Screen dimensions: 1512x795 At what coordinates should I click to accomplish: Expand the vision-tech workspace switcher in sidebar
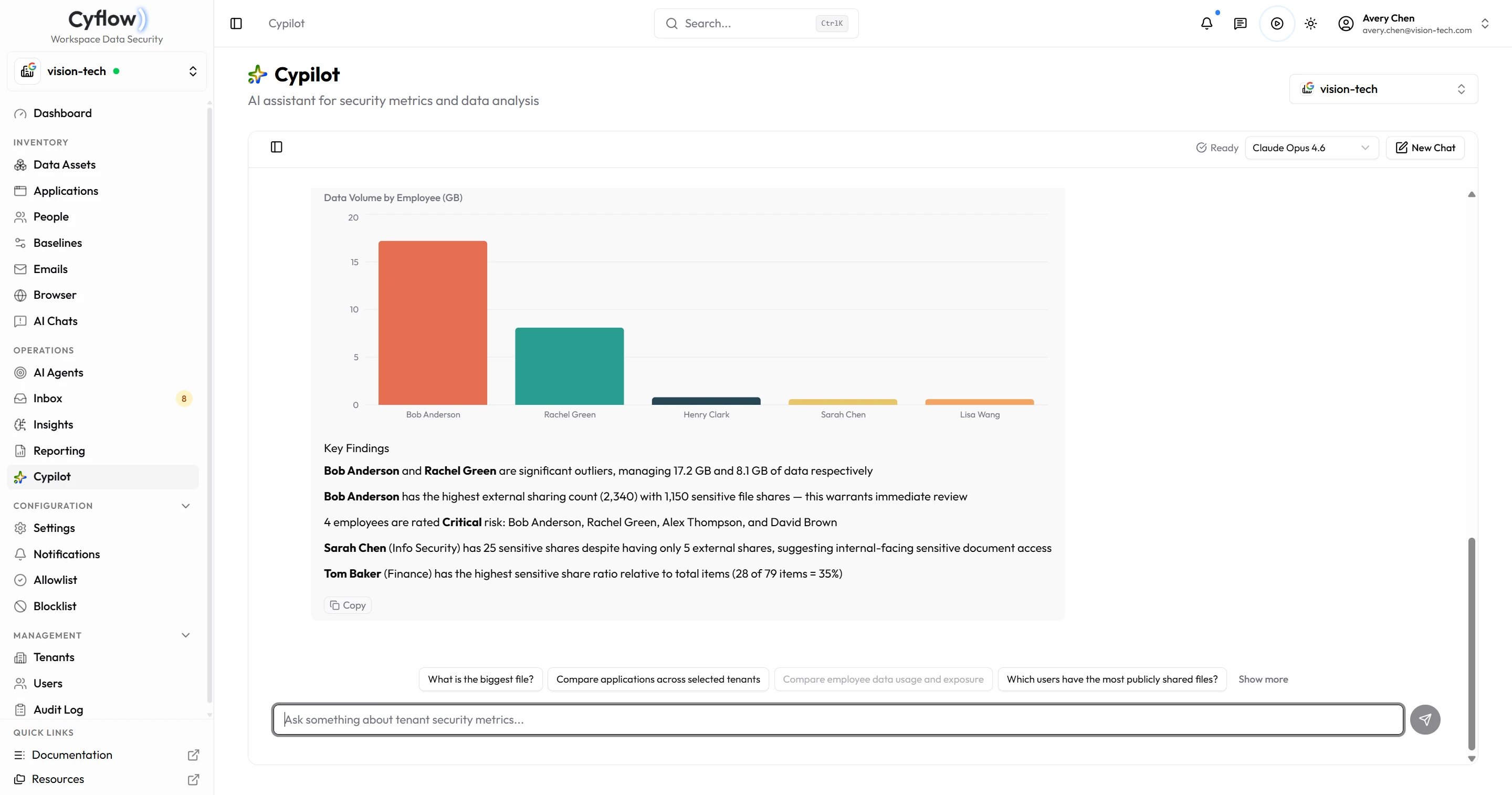click(x=106, y=71)
